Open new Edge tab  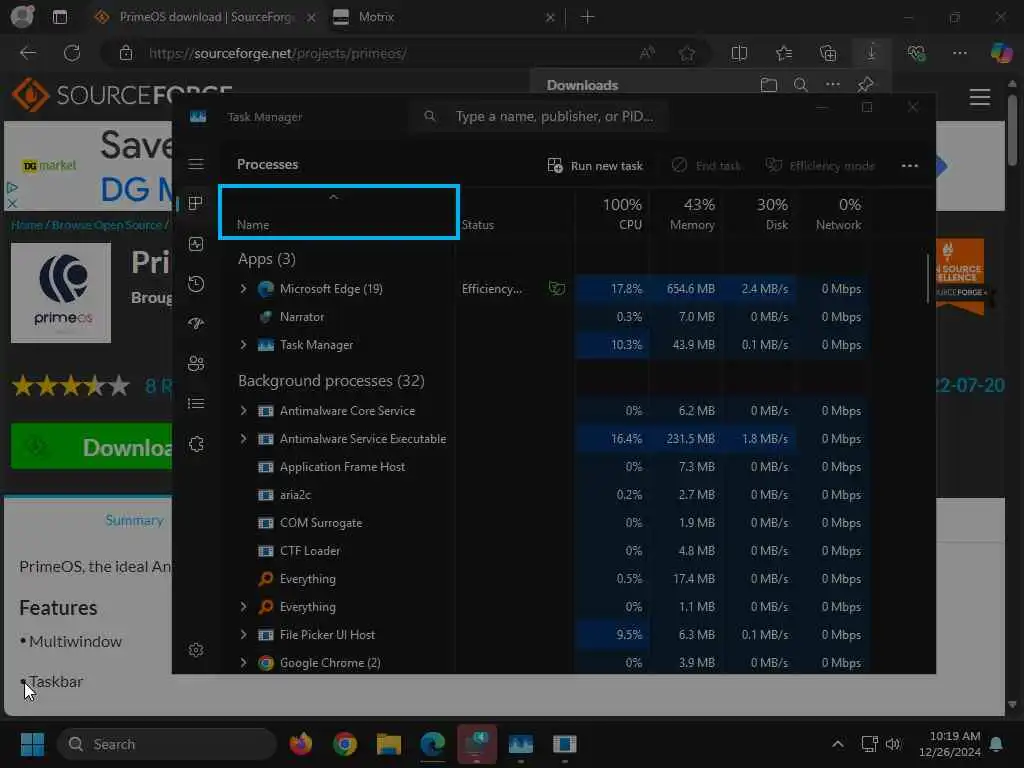(587, 17)
